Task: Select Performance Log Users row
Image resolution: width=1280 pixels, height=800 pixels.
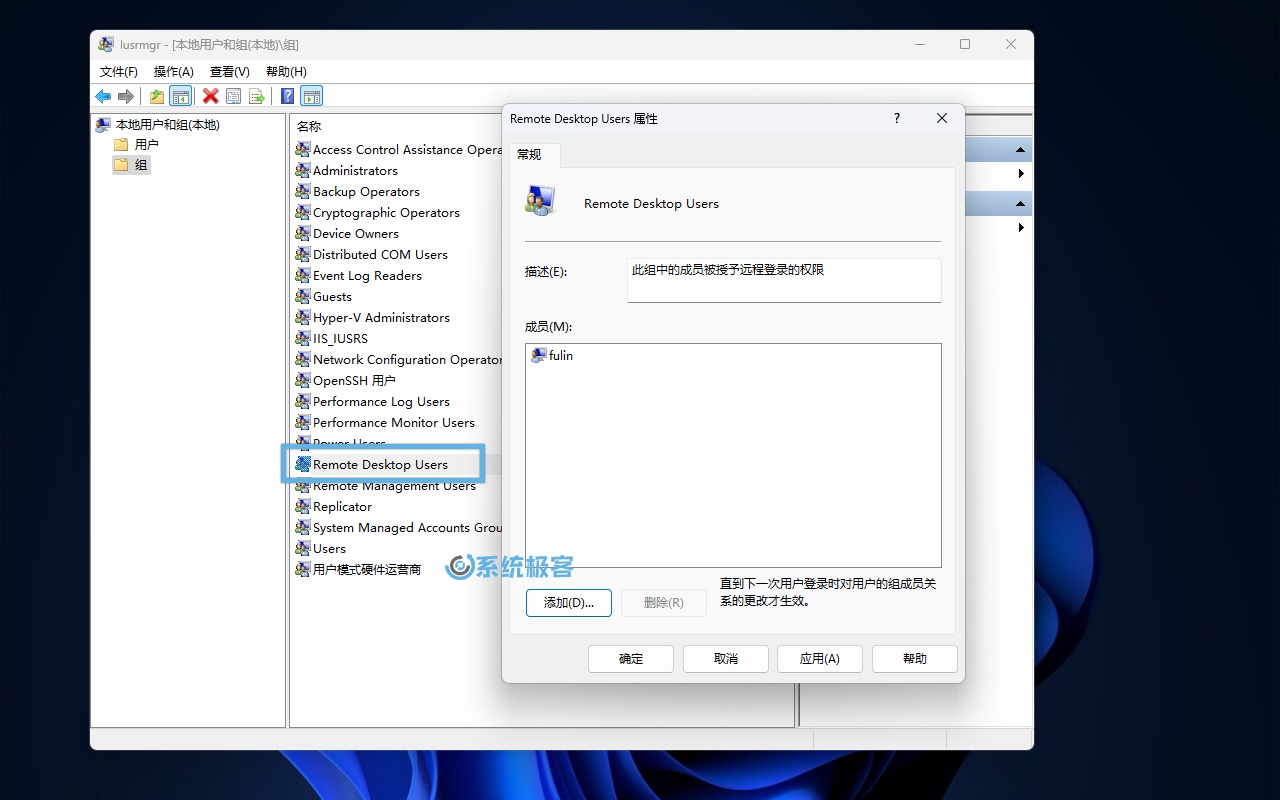Action: pos(373,401)
